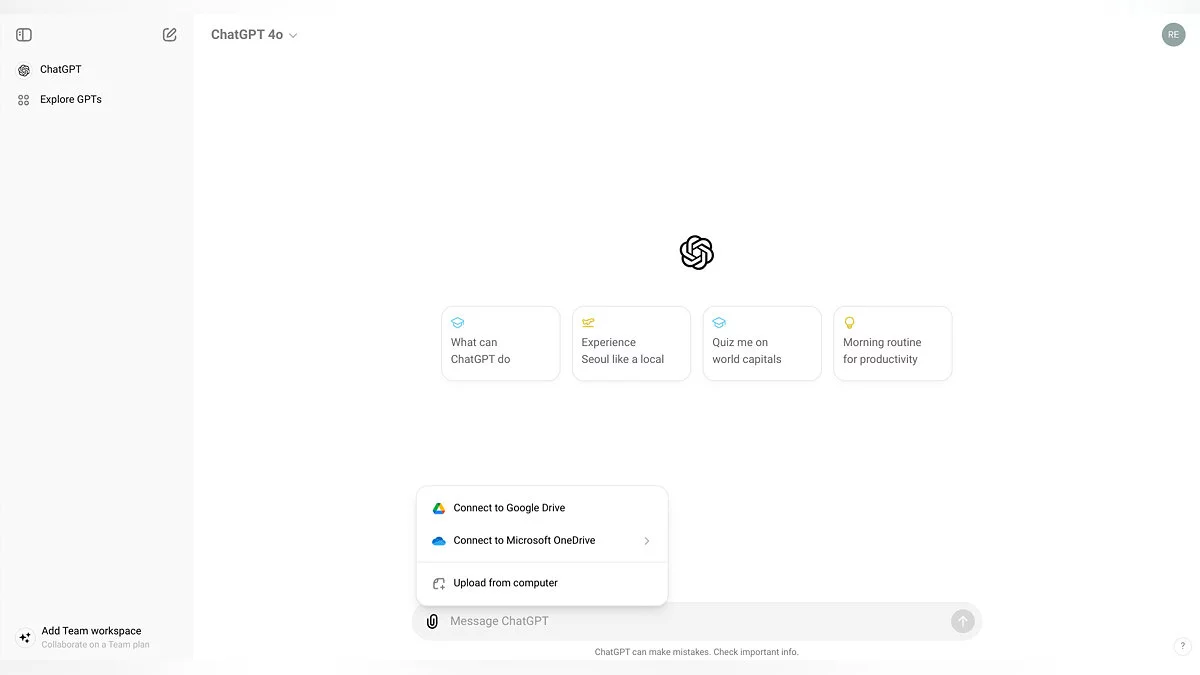This screenshot has width=1200, height=675.
Task: Click the graduation cap icon on What can ChatGPT do
Action: pyautogui.click(x=458, y=323)
